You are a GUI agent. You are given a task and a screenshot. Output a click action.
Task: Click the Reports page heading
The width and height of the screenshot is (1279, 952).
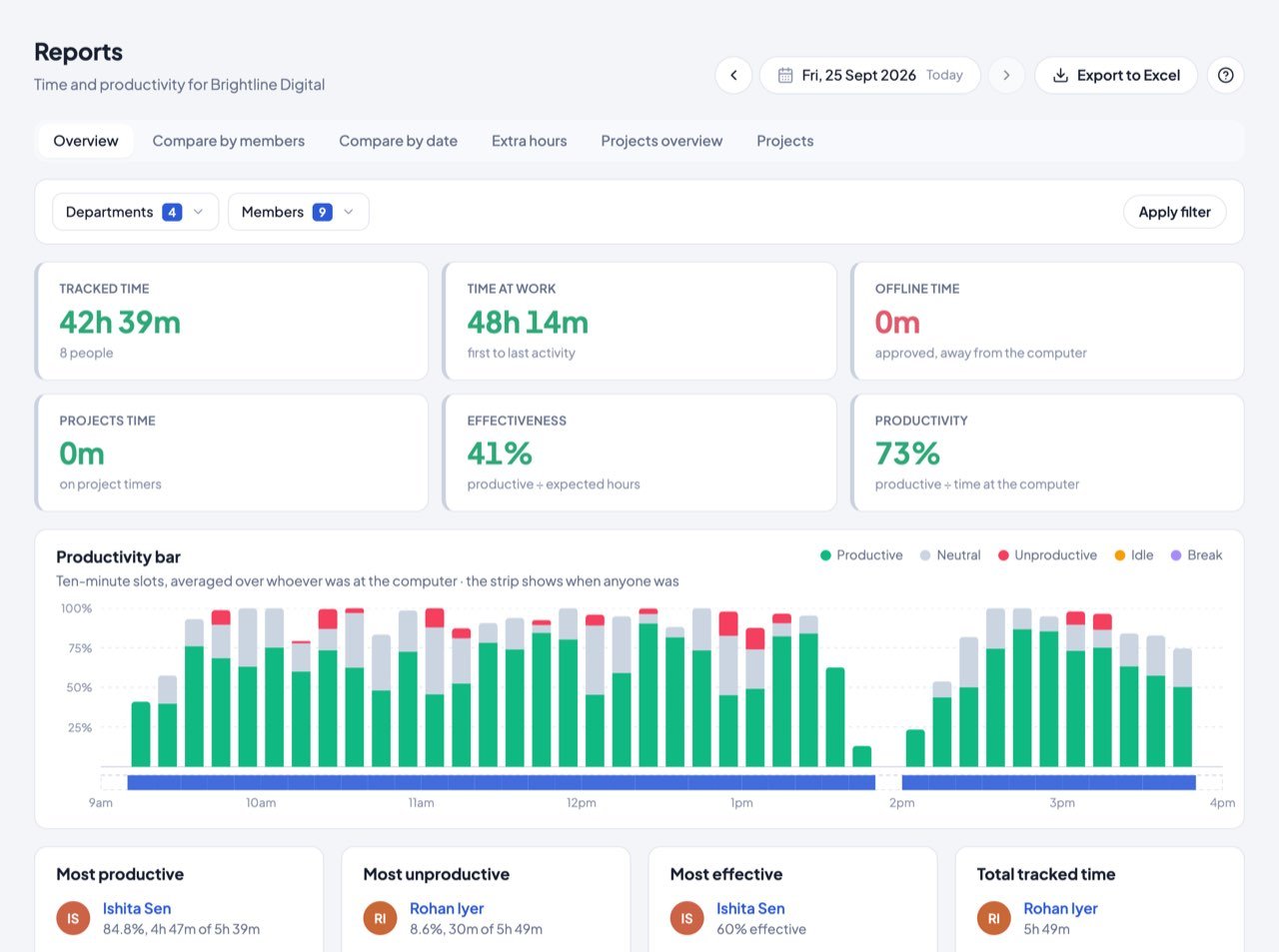[x=78, y=52]
